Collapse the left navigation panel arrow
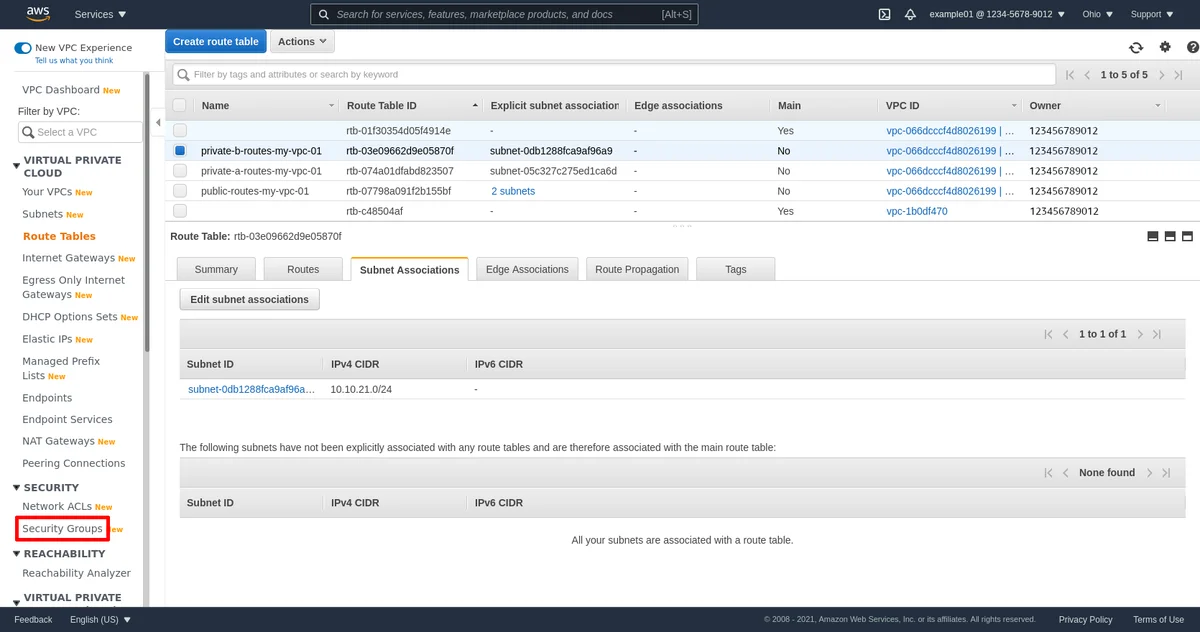This screenshot has width=1200, height=632. [158, 123]
